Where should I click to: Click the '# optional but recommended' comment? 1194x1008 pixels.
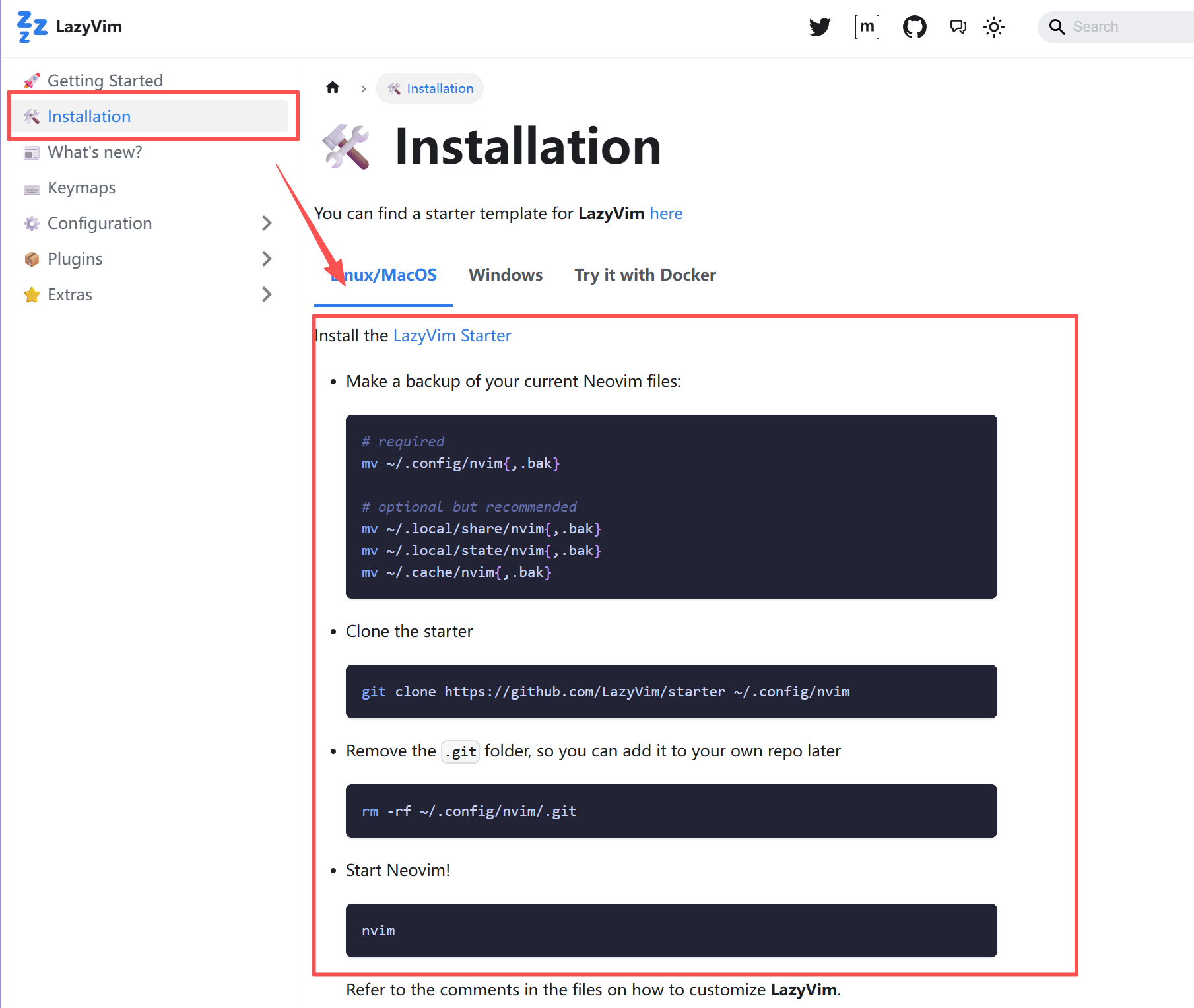(x=469, y=507)
